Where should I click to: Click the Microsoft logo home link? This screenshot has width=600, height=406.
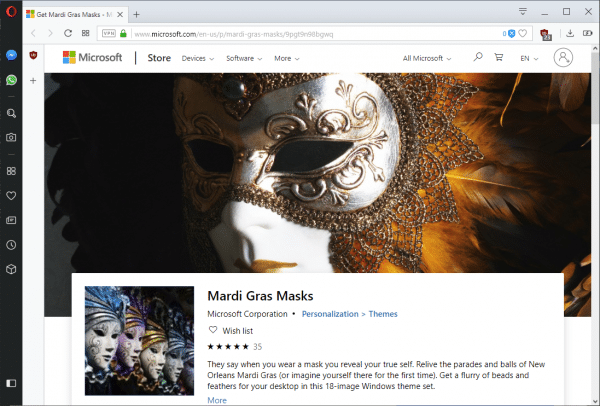pyautogui.click(x=93, y=57)
